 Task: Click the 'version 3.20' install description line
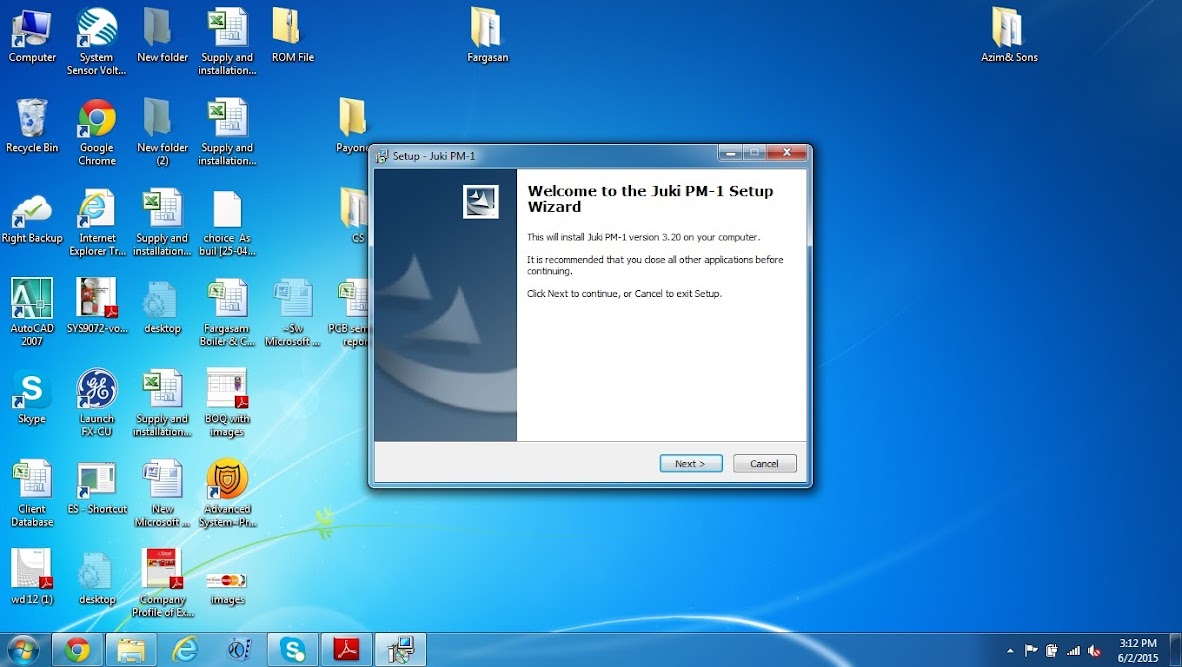point(644,237)
